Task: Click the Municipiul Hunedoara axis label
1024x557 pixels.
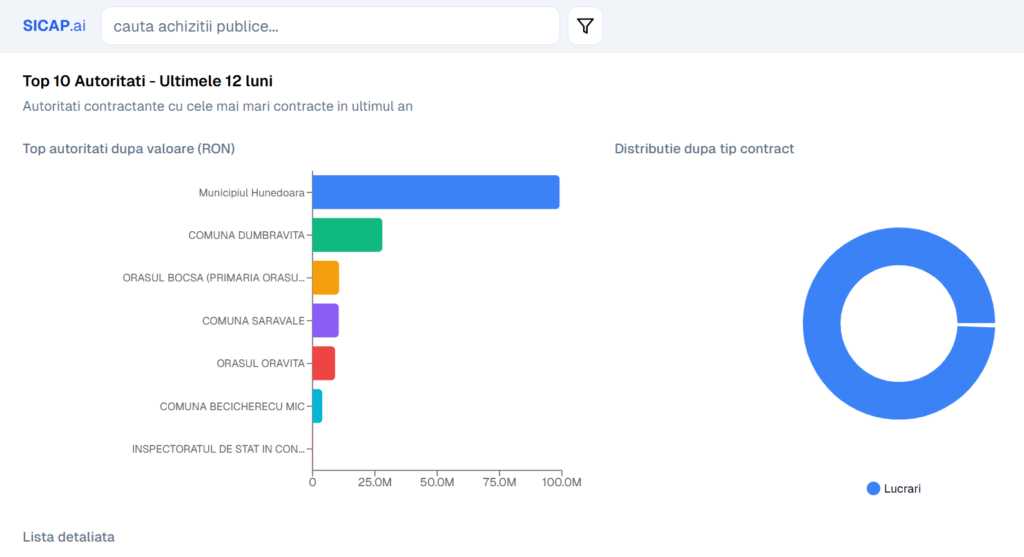Action: click(251, 192)
